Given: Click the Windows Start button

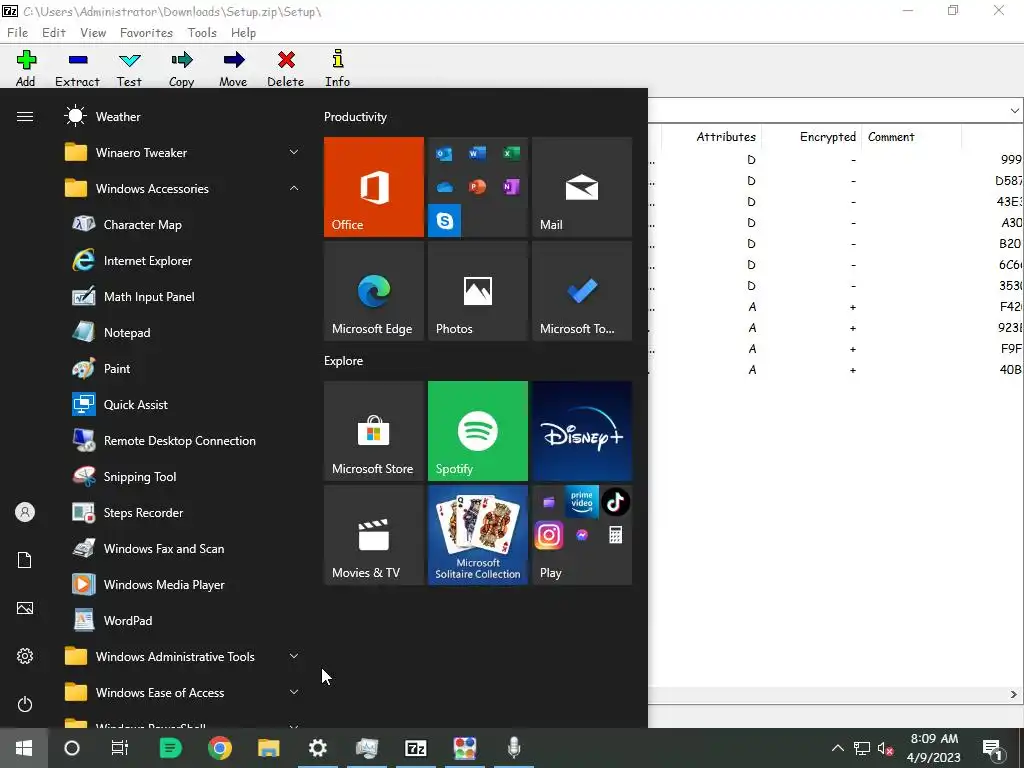Looking at the screenshot, I should tap(24, 748).
